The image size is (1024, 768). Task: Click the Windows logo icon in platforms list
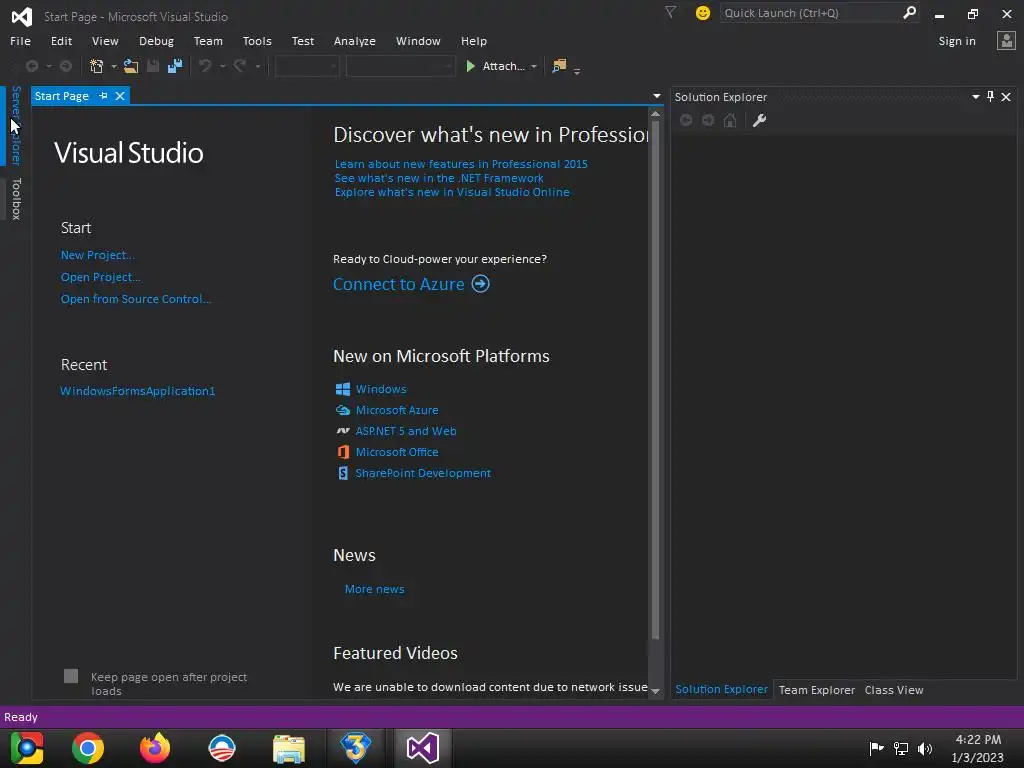click(x=343, y=389)
